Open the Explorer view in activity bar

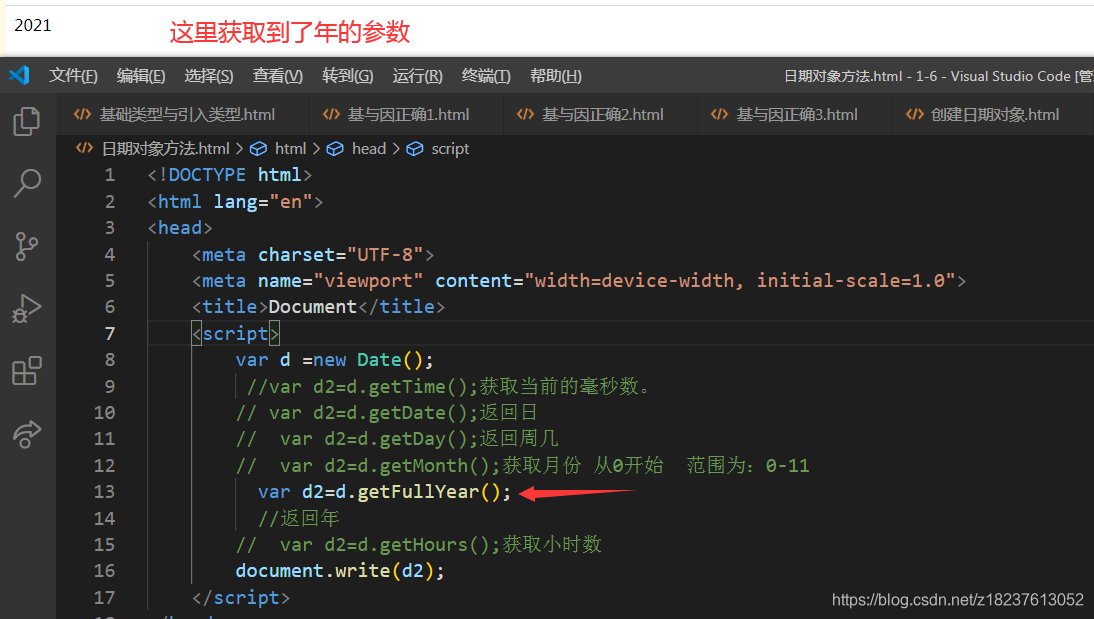click(x=27, y=121)
